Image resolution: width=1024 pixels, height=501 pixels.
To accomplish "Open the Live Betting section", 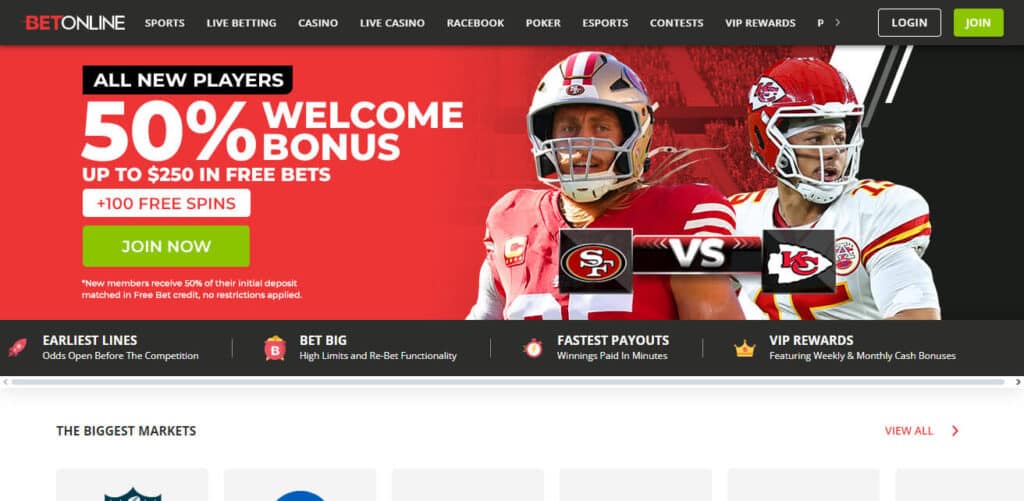I will [x=242, y=23].
